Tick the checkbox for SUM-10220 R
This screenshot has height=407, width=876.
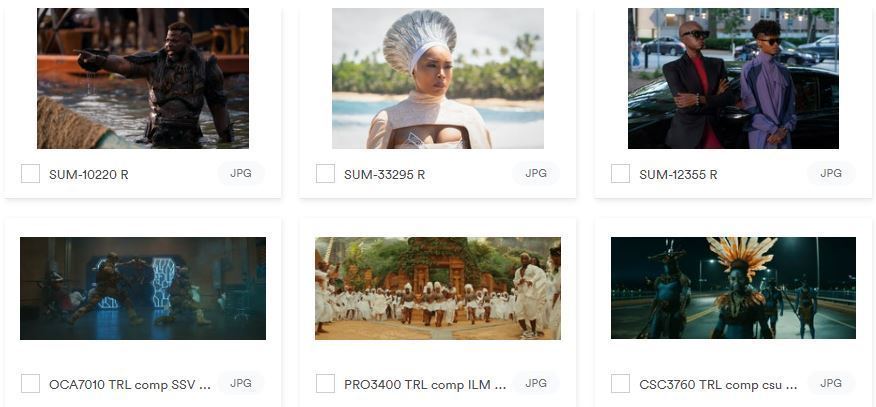click(x=30, y=174)
